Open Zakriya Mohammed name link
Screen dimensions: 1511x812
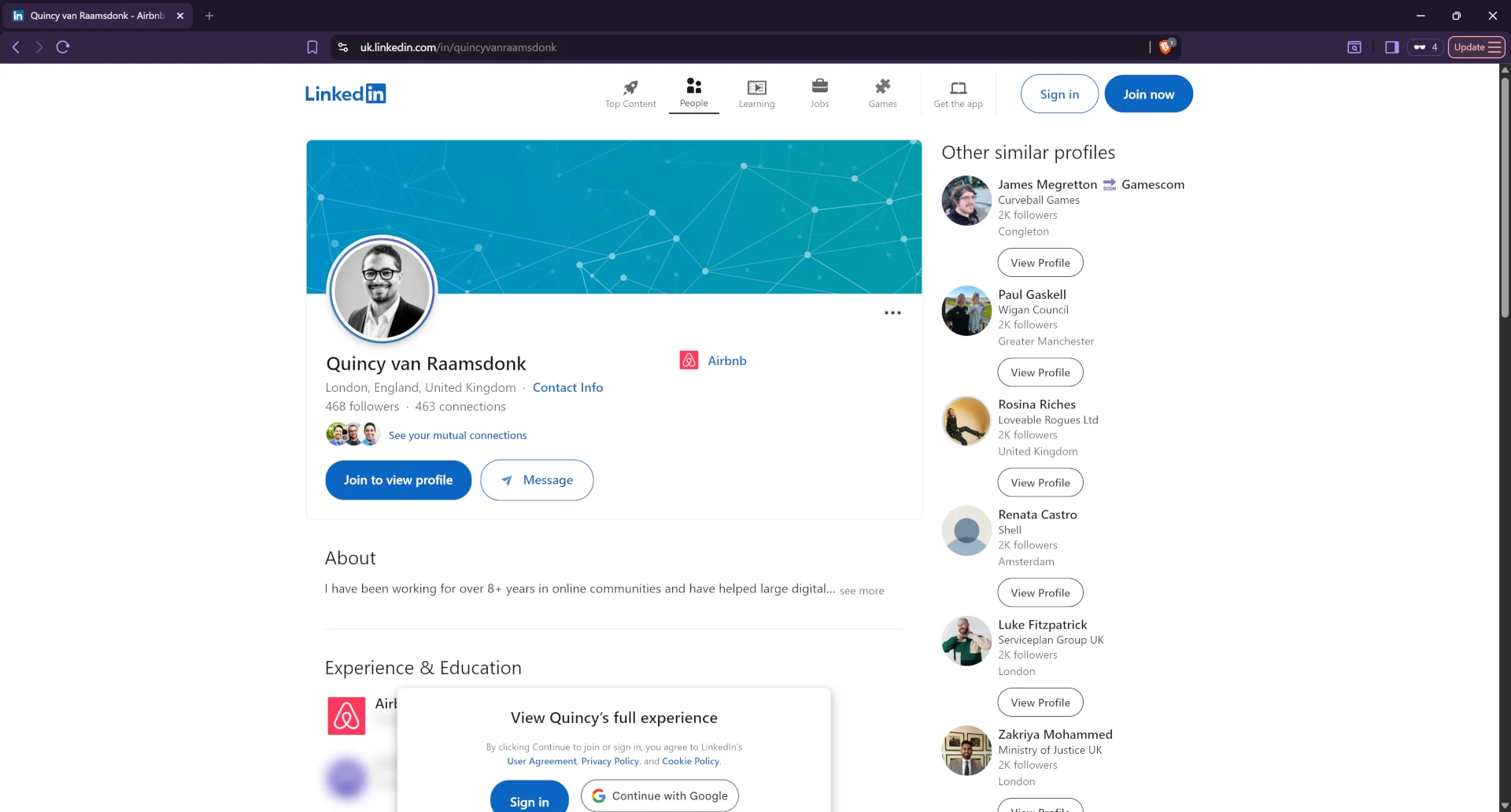click(x=1055, y=734)
